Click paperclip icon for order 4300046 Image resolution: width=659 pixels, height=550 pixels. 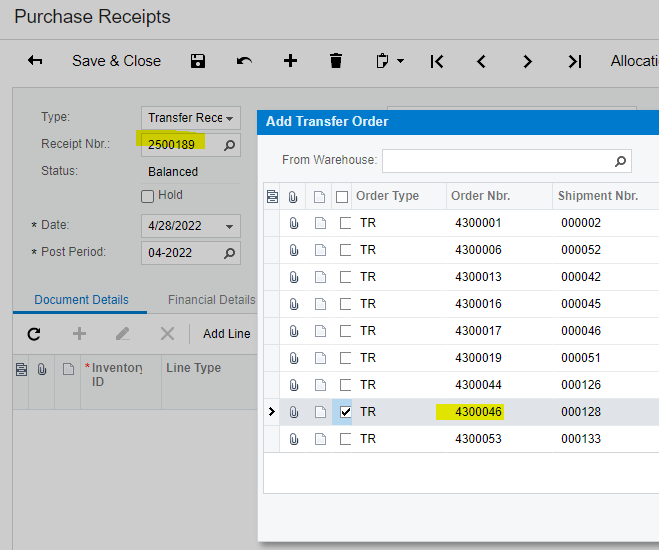pyautogui.click(x=294, y=412)
